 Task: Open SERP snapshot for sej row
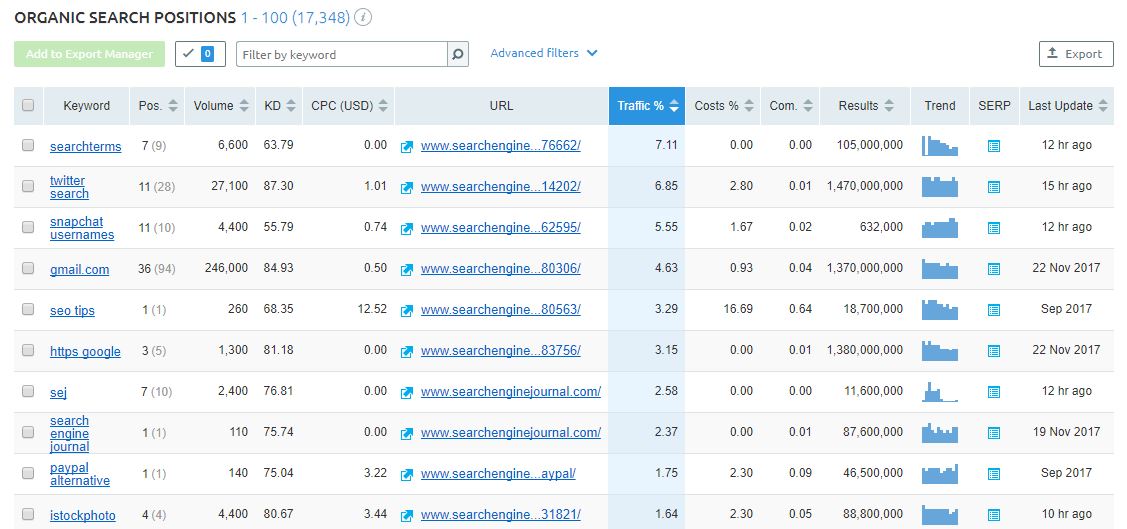coord(993,392)
